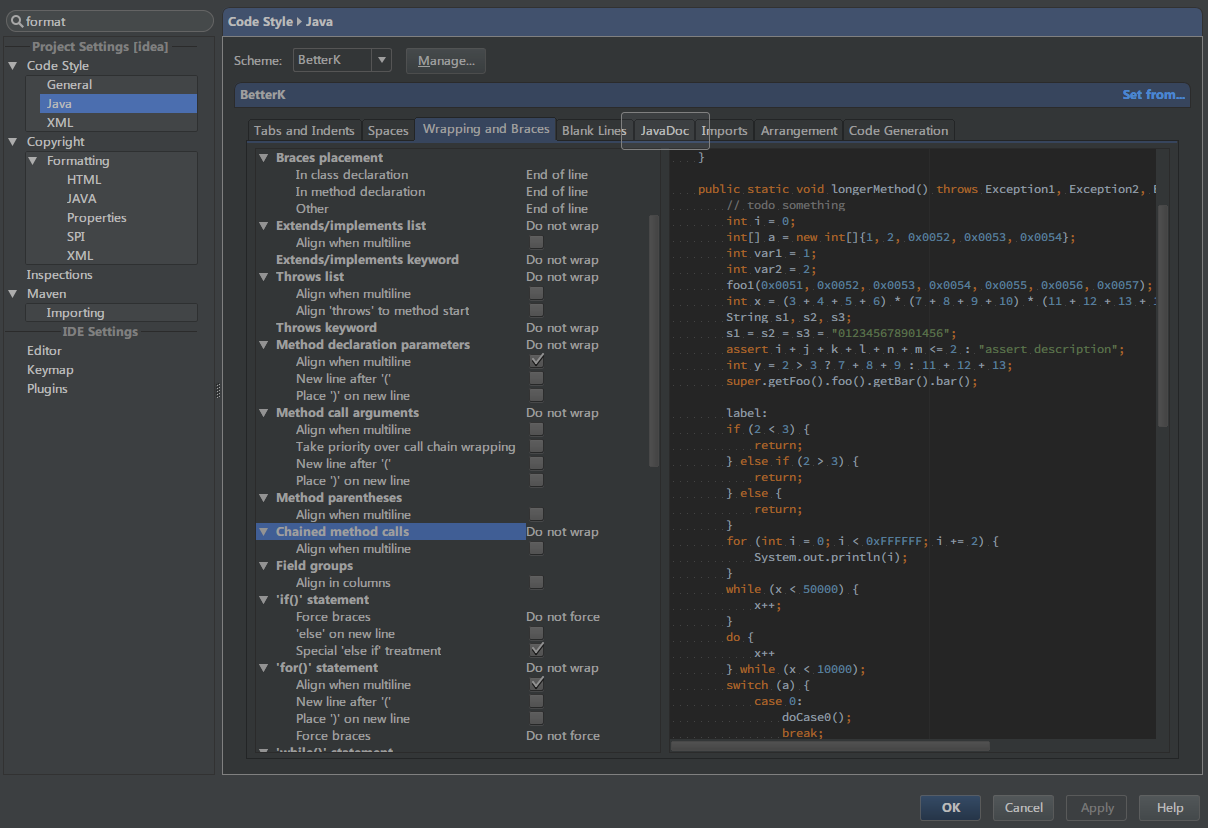Disable 'Align when multiline' for 'for()' statement
This screenshot has height=828, width=1208.
point(536,684)
